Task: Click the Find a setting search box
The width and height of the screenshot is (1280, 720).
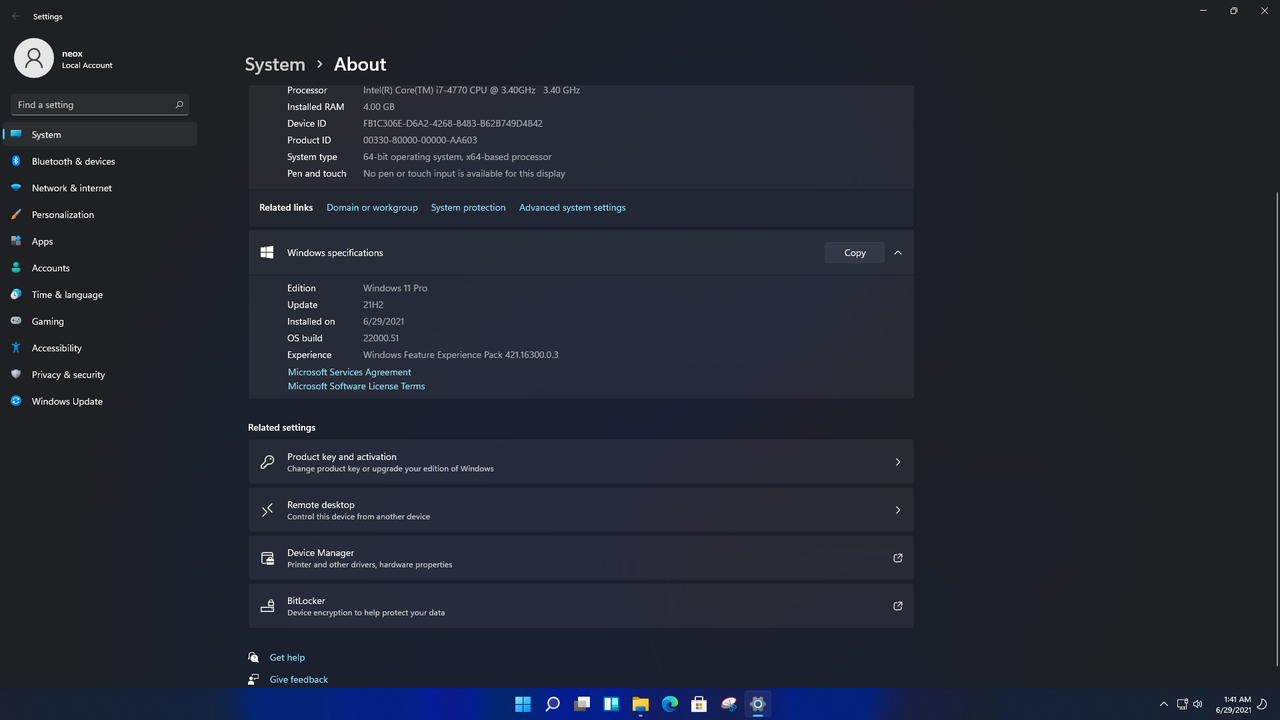Action: point(100,104)
